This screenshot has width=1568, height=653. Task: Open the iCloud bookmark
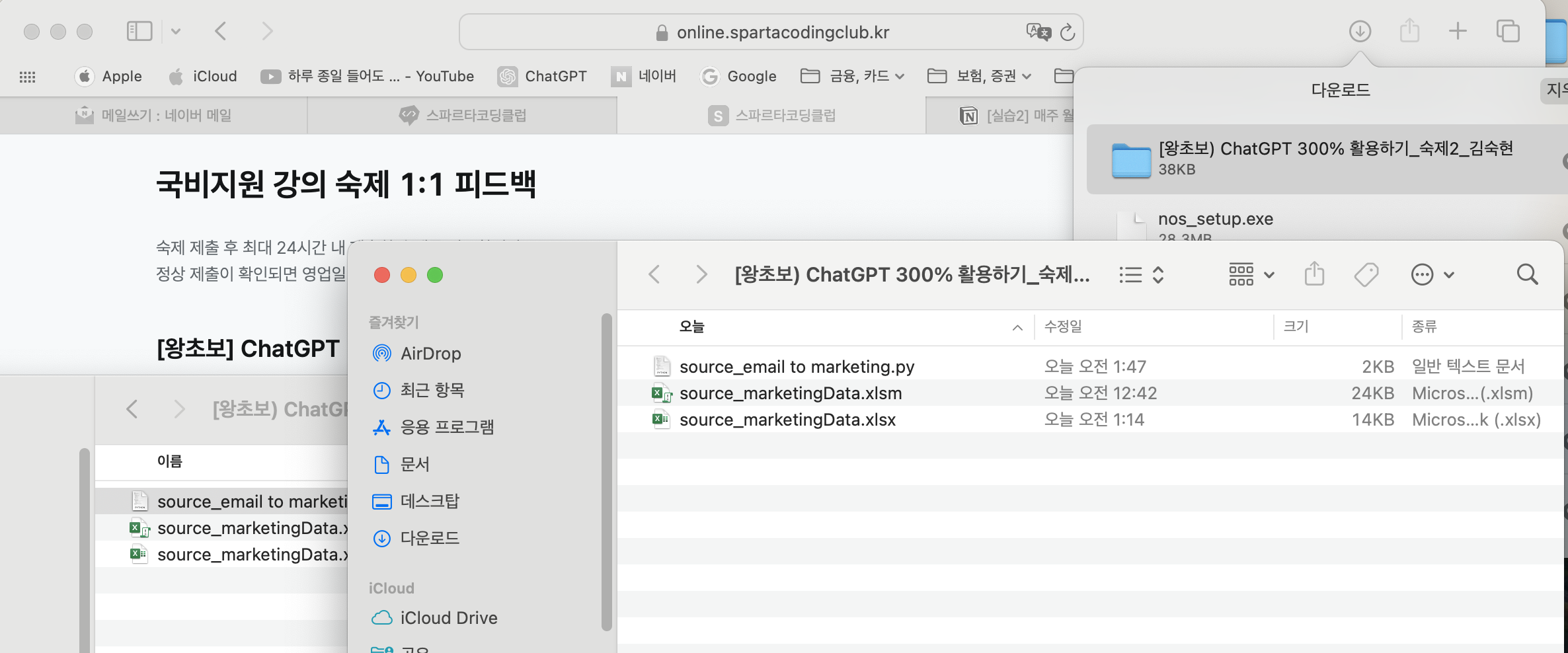tap(203, 77)
